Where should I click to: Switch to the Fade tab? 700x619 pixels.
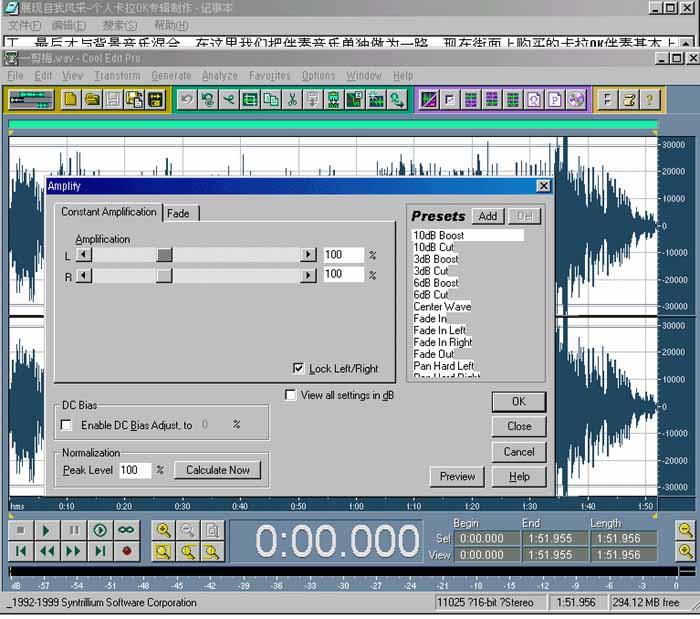click(x=179, y=213)
